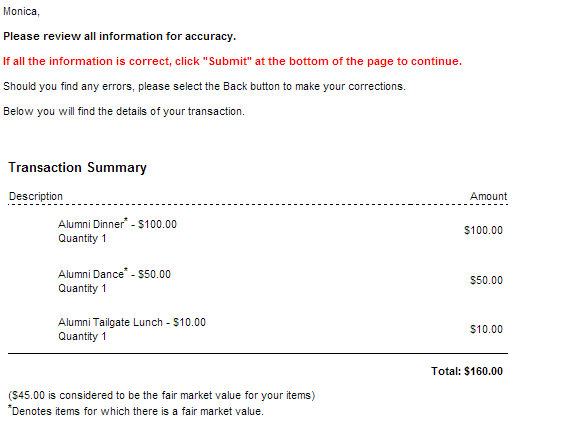Click the red Submit instruction sentence

pos(233,62)
